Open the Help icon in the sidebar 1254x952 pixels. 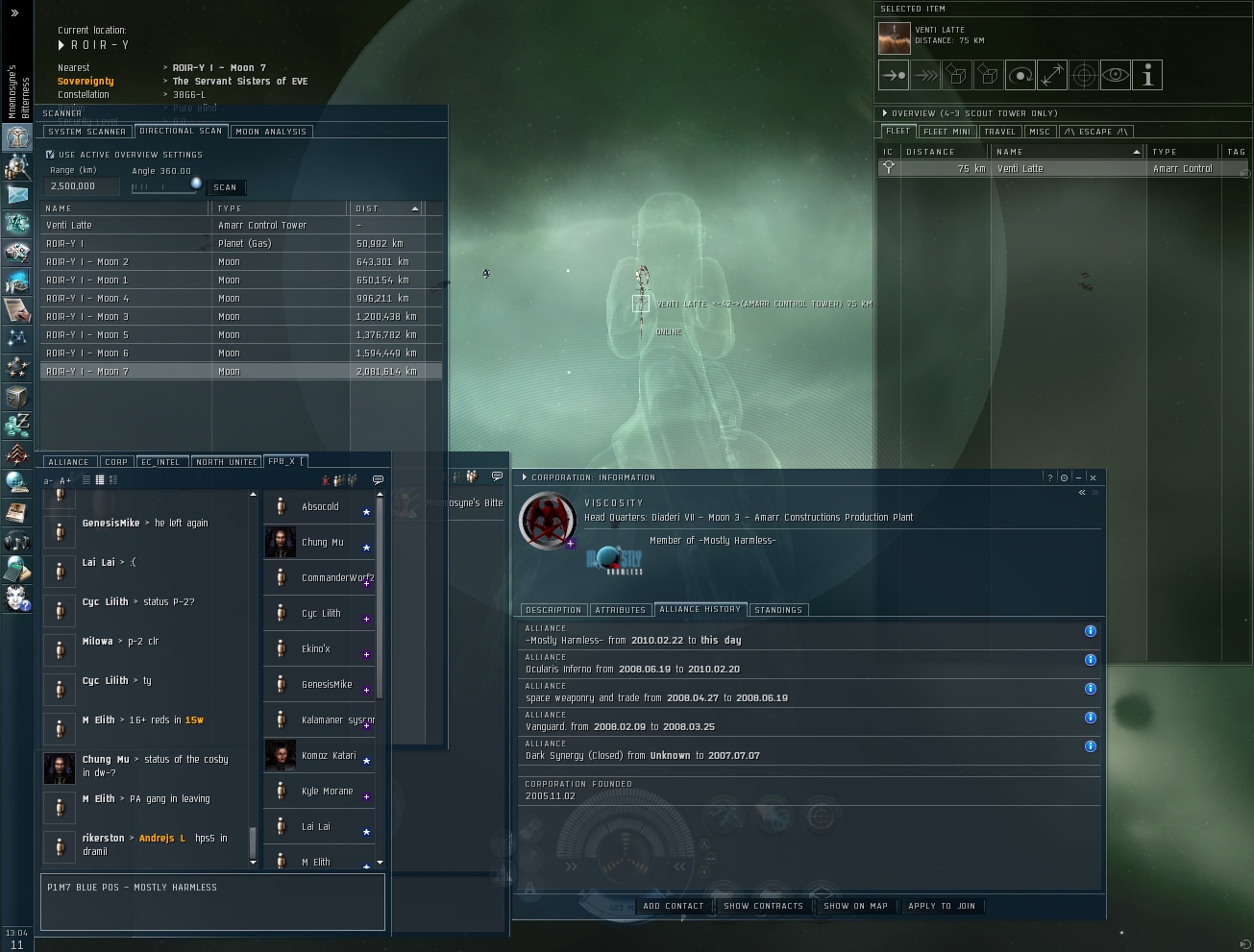coord(17,598)
